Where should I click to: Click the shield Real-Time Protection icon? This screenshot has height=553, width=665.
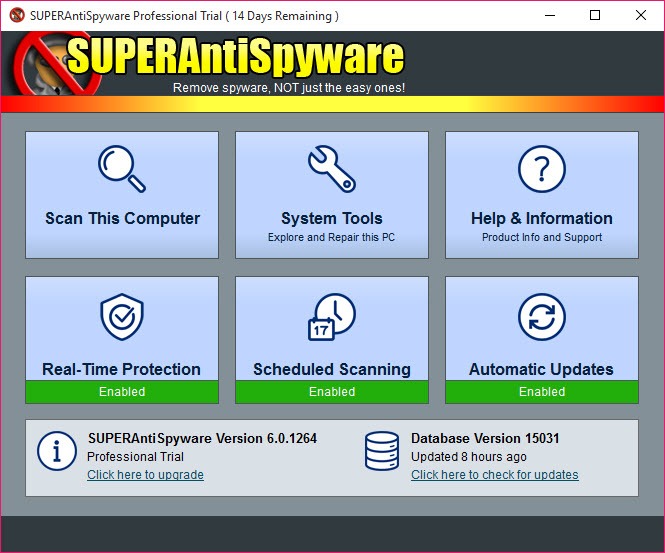[121, 317]
